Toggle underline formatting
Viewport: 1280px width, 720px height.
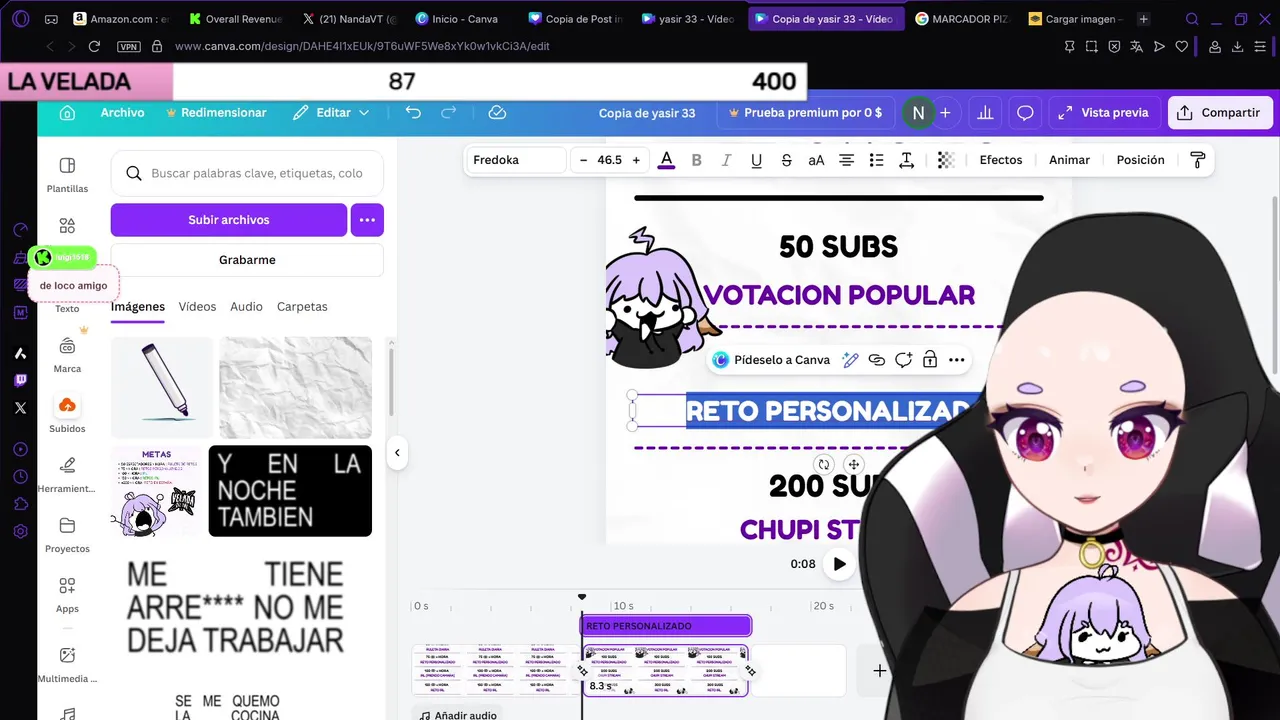pos(756,160)
